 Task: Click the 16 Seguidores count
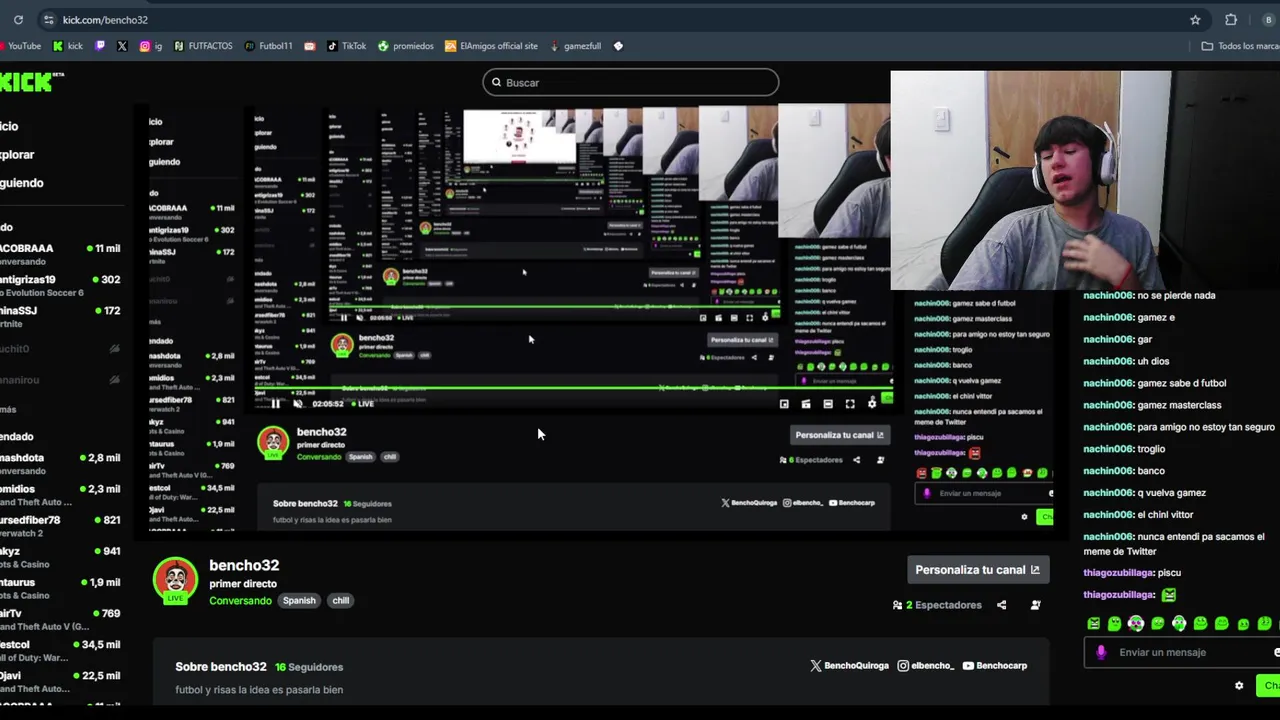click(x=309, y=667)
